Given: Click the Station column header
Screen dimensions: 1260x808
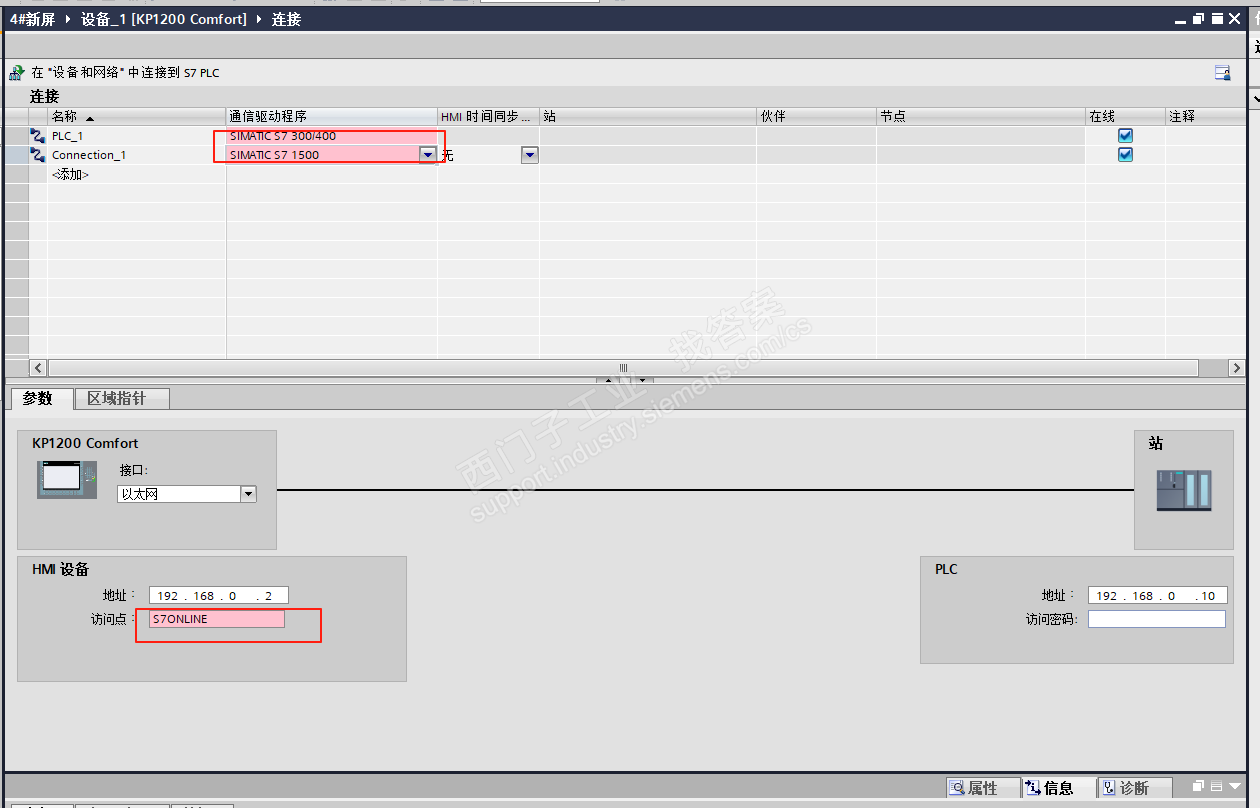Looking at the screenshot, I should pyautogui.click(x=648, y=116).
